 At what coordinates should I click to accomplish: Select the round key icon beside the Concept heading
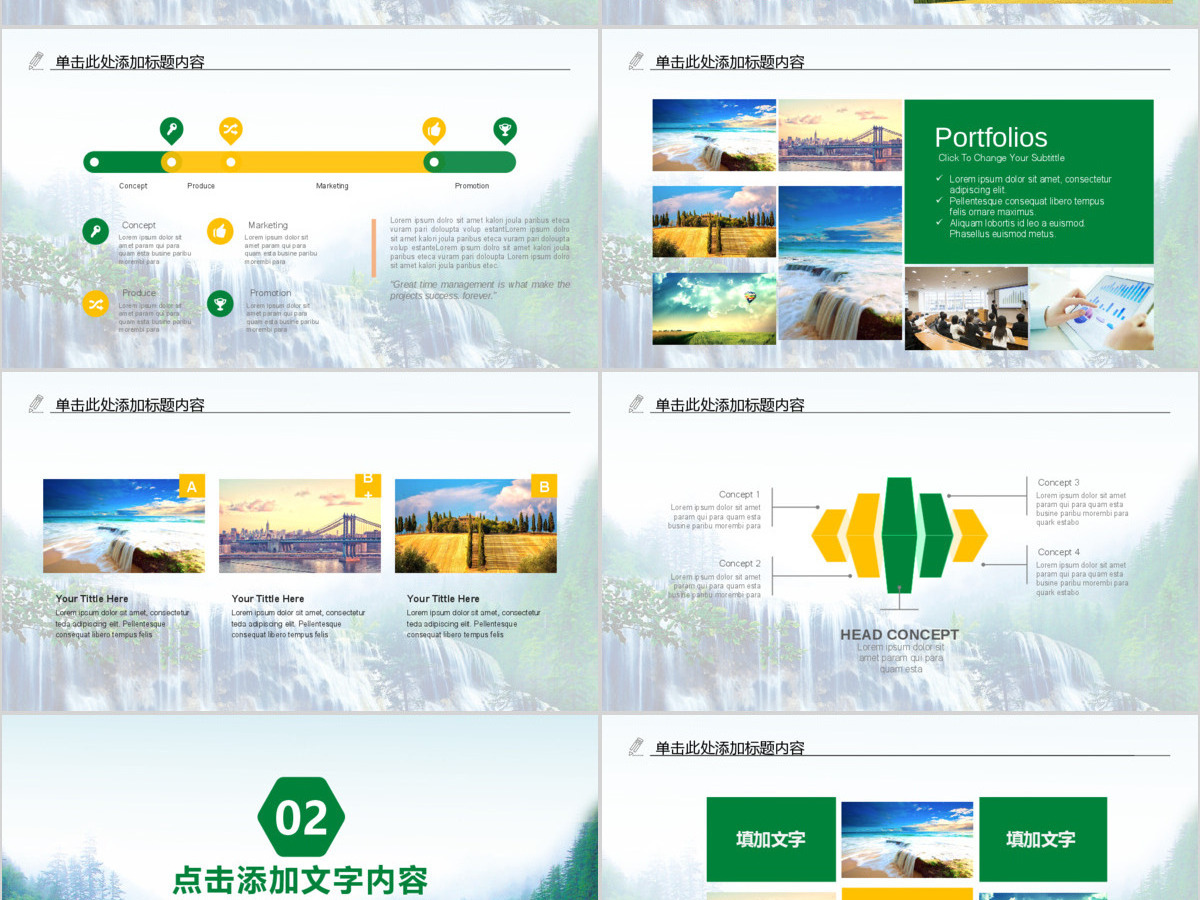95,232
